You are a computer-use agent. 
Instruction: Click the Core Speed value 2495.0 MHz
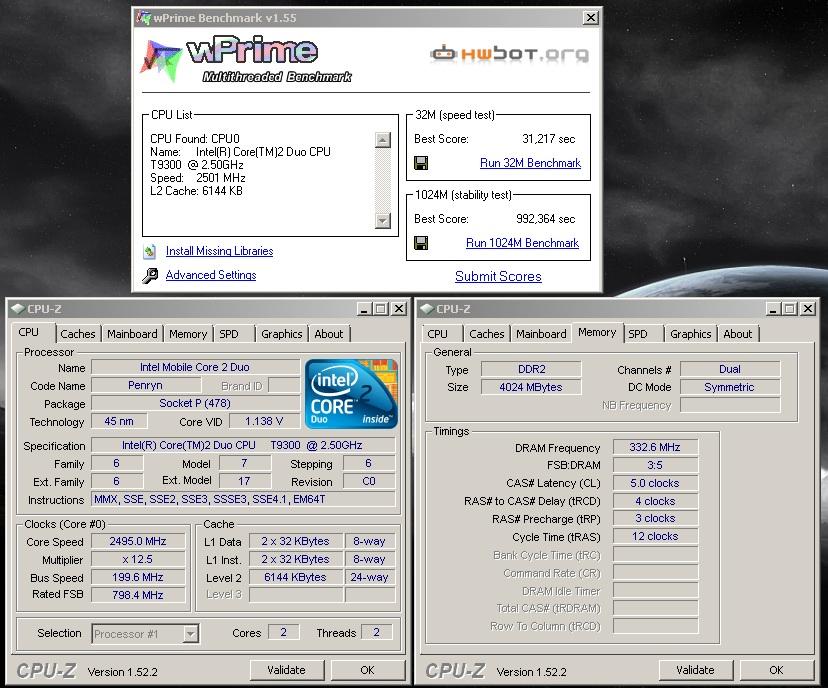click(x=138, y=541)
